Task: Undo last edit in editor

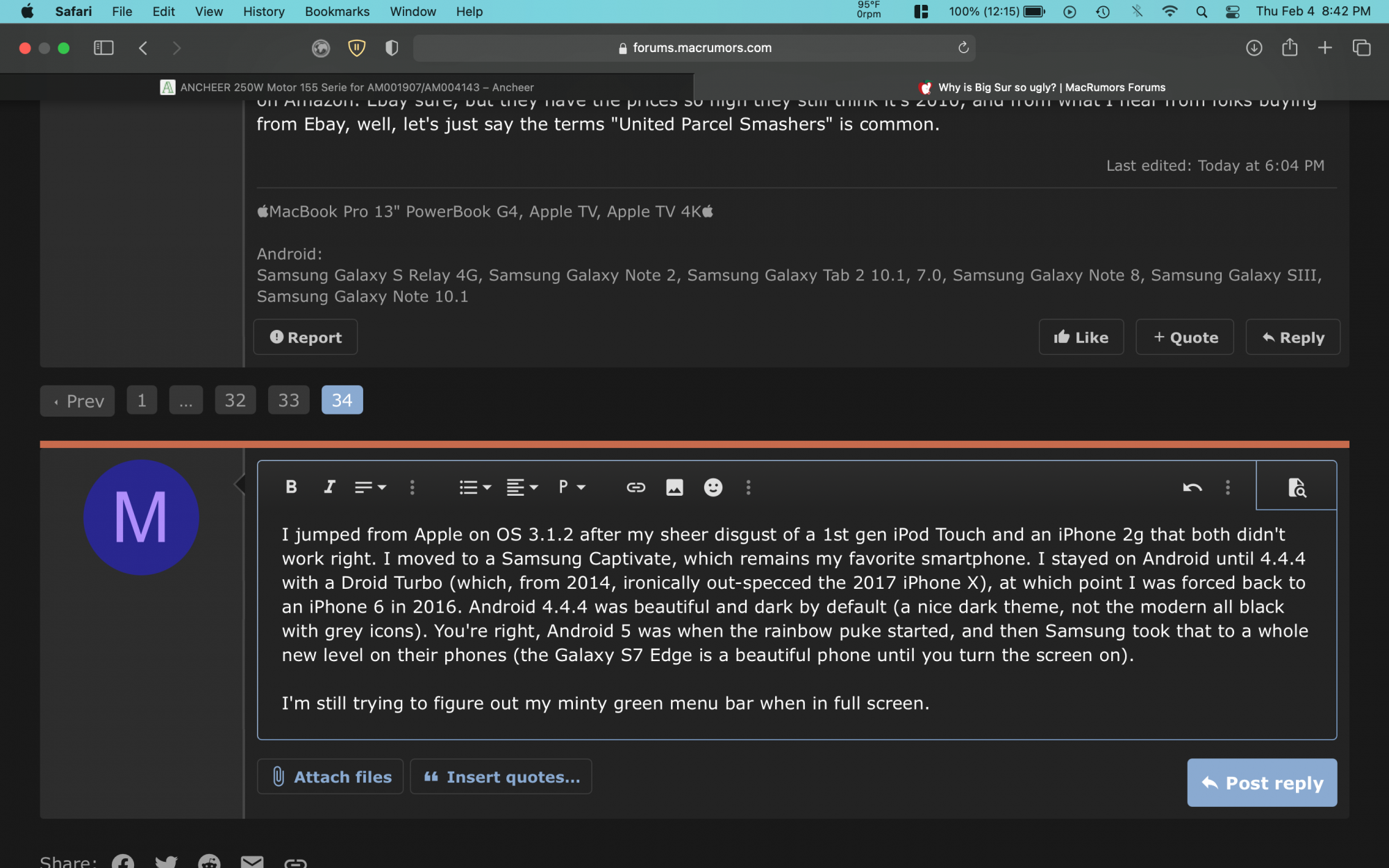Action: tap(1192, 487)
